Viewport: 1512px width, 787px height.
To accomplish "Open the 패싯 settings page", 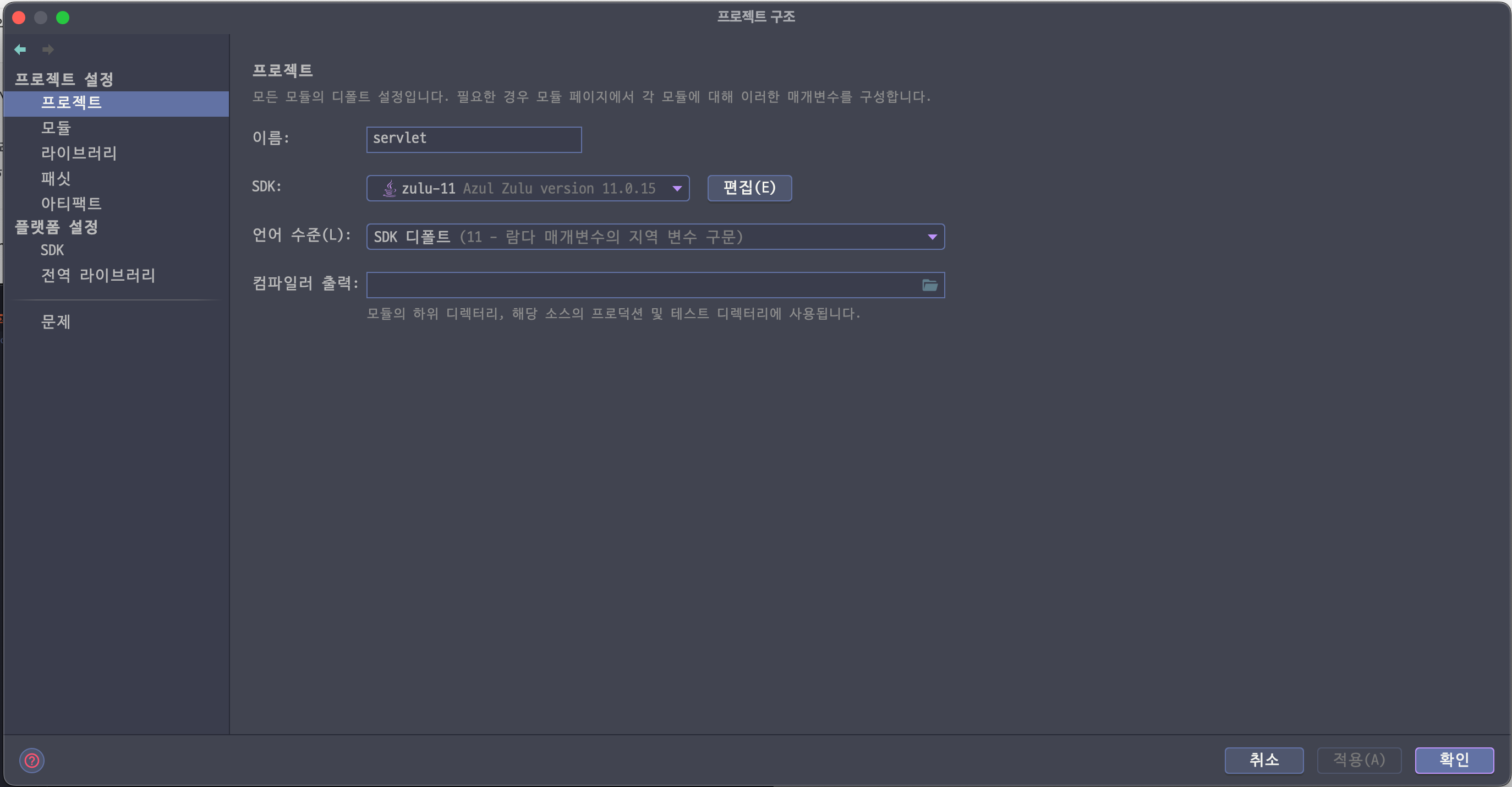I will click(x=56, y=178).
